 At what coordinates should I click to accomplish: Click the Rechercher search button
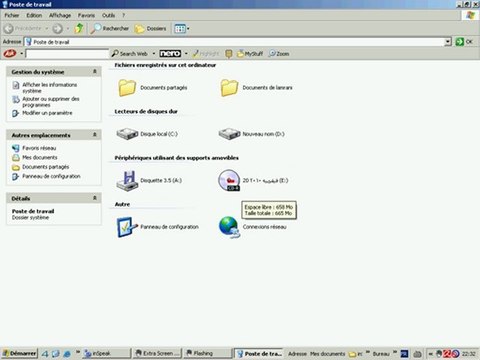pos(109,29)
